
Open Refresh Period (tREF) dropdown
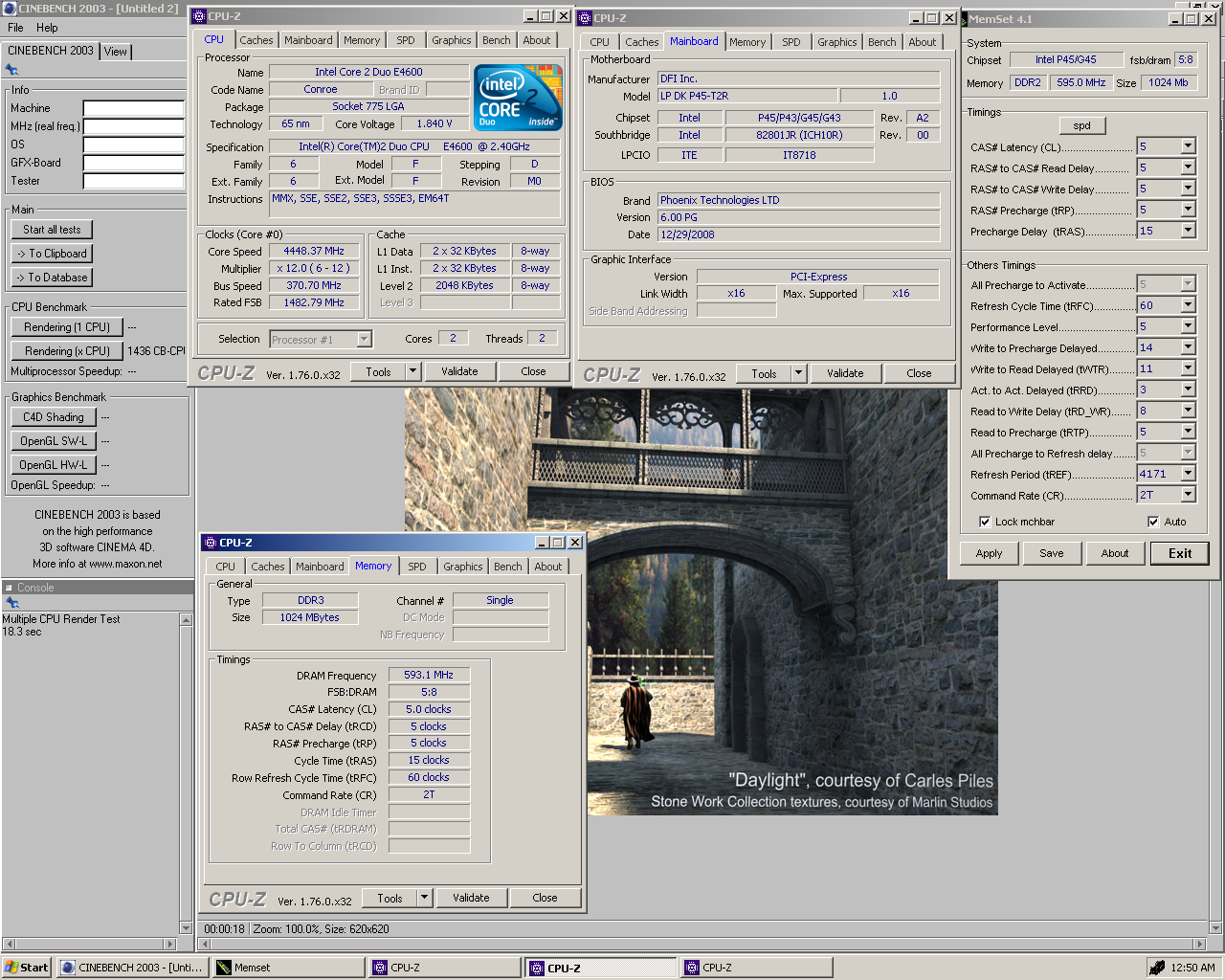[1188, 474]
